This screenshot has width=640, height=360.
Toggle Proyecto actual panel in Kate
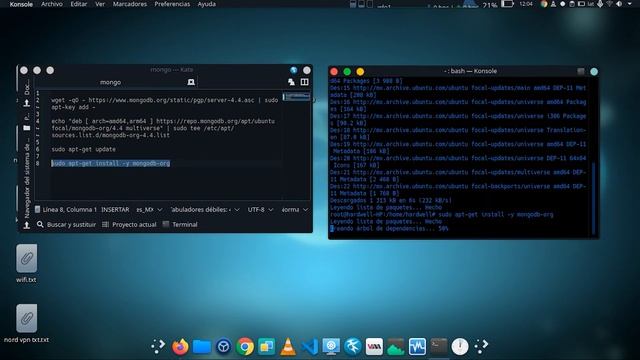(x=129, y=224)
